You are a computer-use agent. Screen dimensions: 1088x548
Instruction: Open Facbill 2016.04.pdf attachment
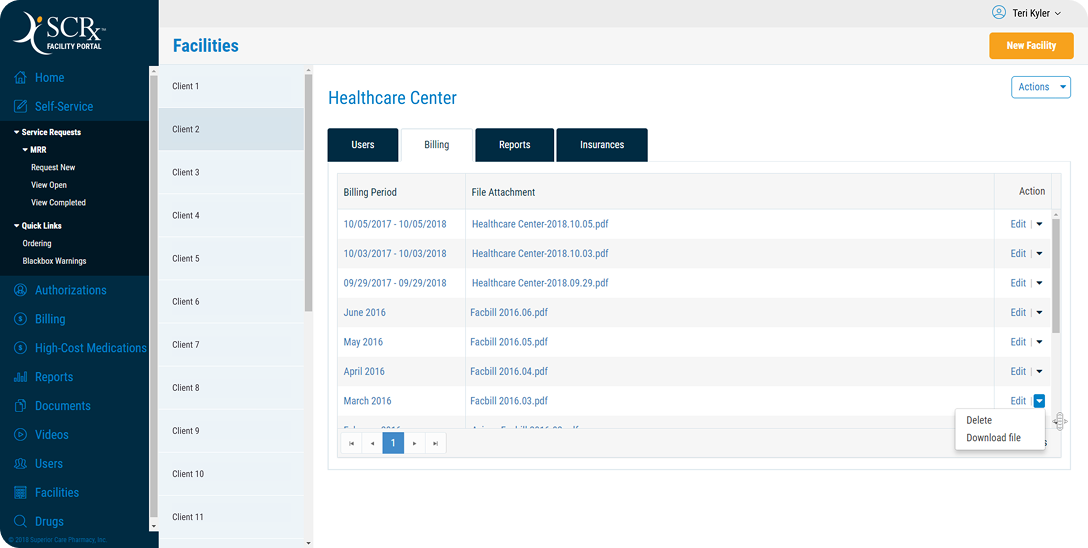[509, 371]
